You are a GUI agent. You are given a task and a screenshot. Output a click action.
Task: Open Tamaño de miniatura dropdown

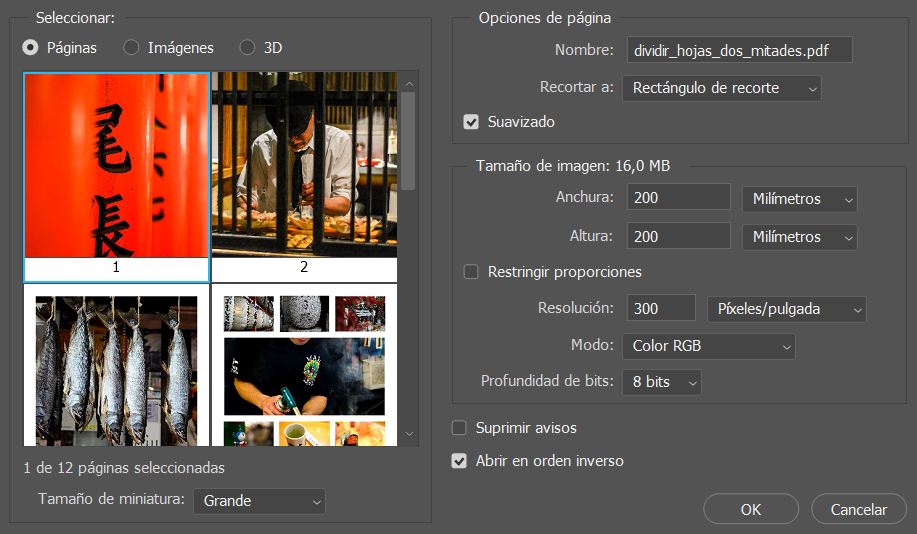[x=259, y=501]
